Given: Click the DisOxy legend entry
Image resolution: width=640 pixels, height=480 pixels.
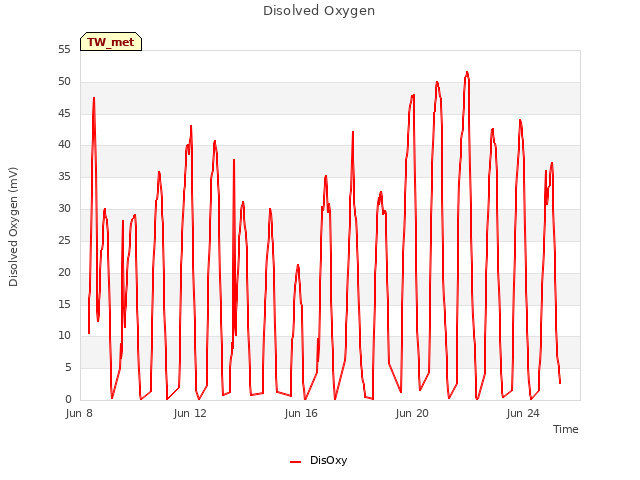Looking at the screenshot, I should click(318, 460).
